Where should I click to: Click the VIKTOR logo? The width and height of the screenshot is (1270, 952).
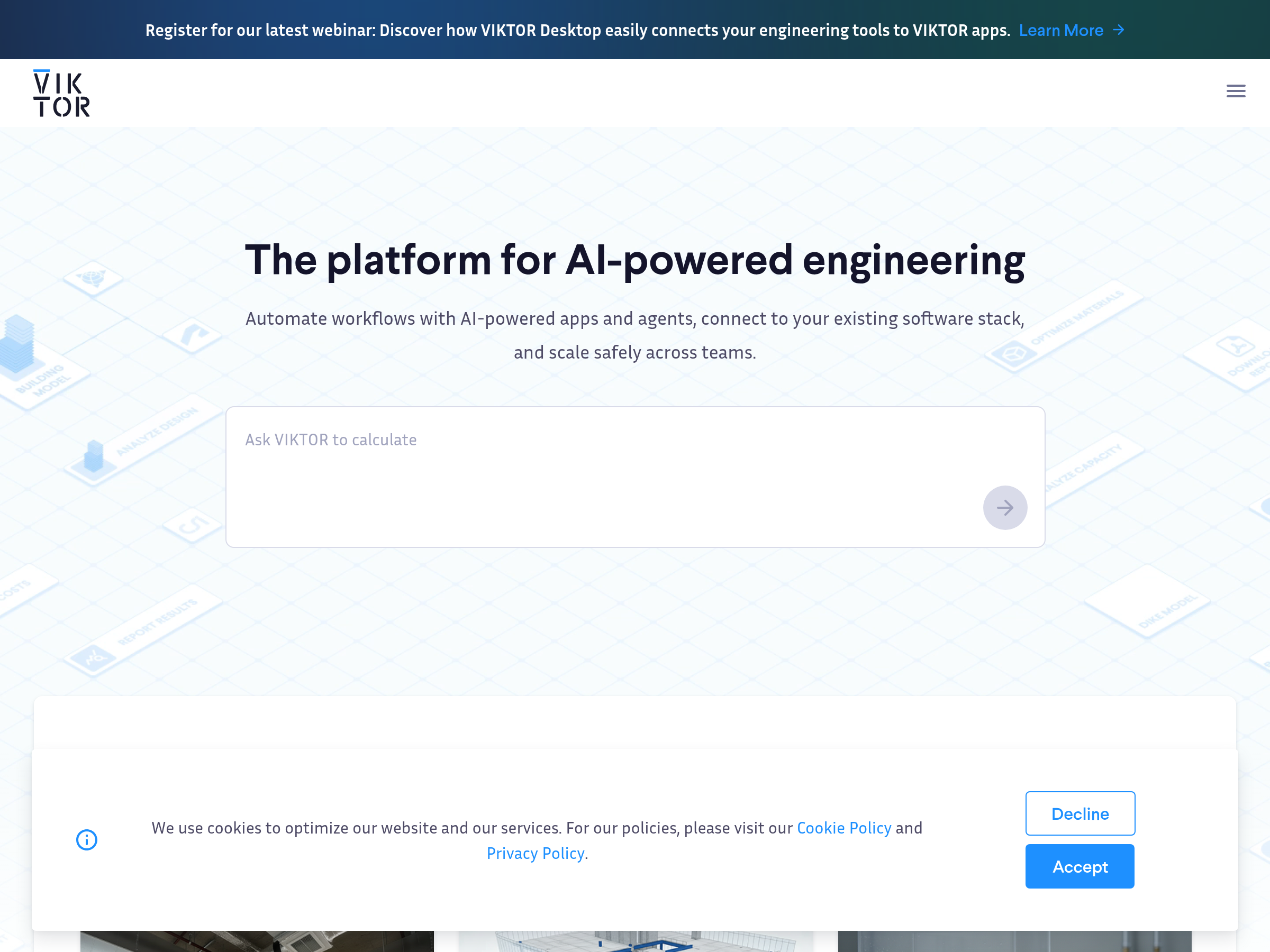pyautogui.click(x=61, y=93)
